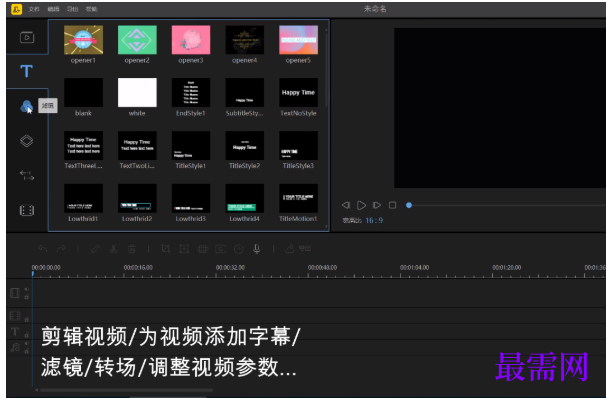Click the text template panel vertical scrollbar
This screenshot has width=607, height=398.
pyautogui.click(x=326, y=70)
